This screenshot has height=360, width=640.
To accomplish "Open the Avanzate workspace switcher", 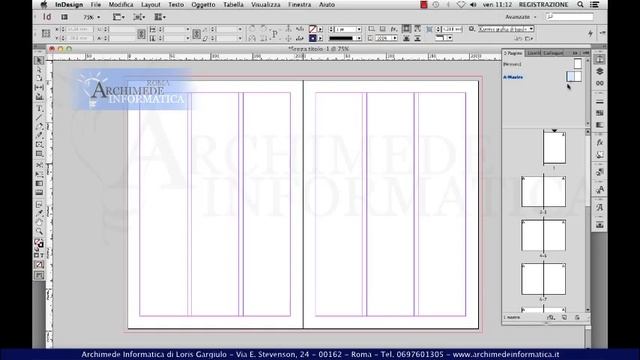I will [x=521, y=17].
